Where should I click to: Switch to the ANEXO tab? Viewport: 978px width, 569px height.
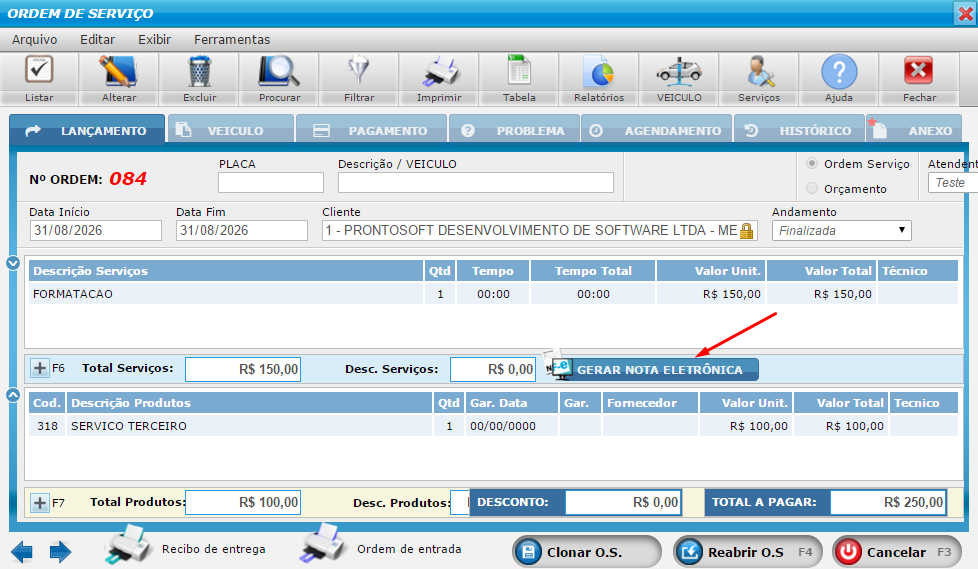coord(914,130)
